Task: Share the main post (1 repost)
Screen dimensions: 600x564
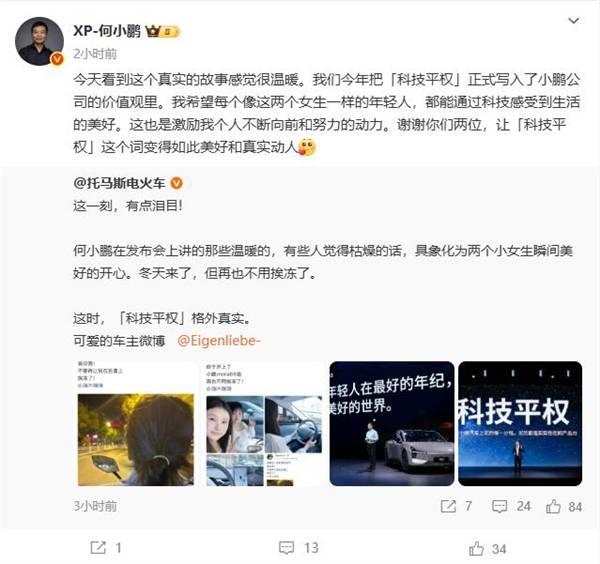Action: pyautogui.click(x=106, y=548)
